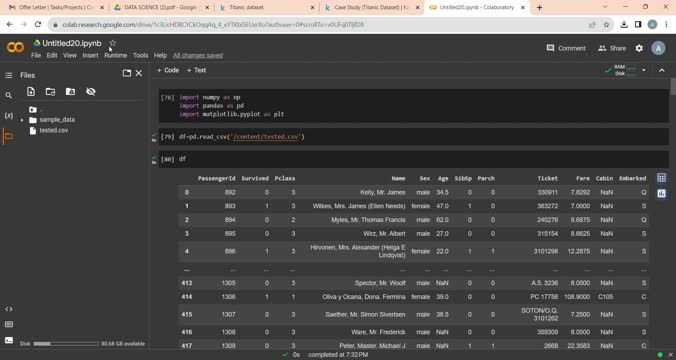This screenshot has width=676, height=360.
Task: Collapse the header with chevron arrow
Action: point(662,70)
